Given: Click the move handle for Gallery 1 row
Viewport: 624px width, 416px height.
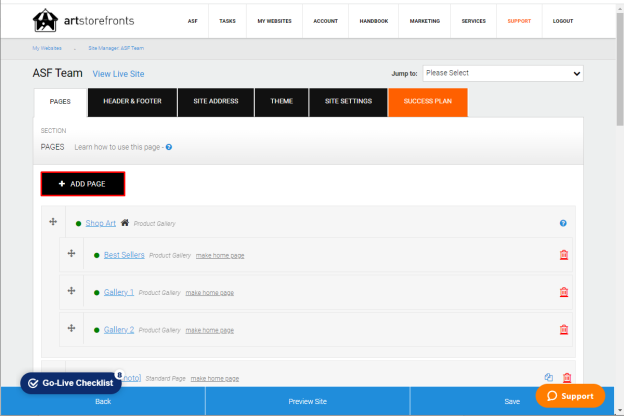Looking at the screenshot, I should (71, 291).
